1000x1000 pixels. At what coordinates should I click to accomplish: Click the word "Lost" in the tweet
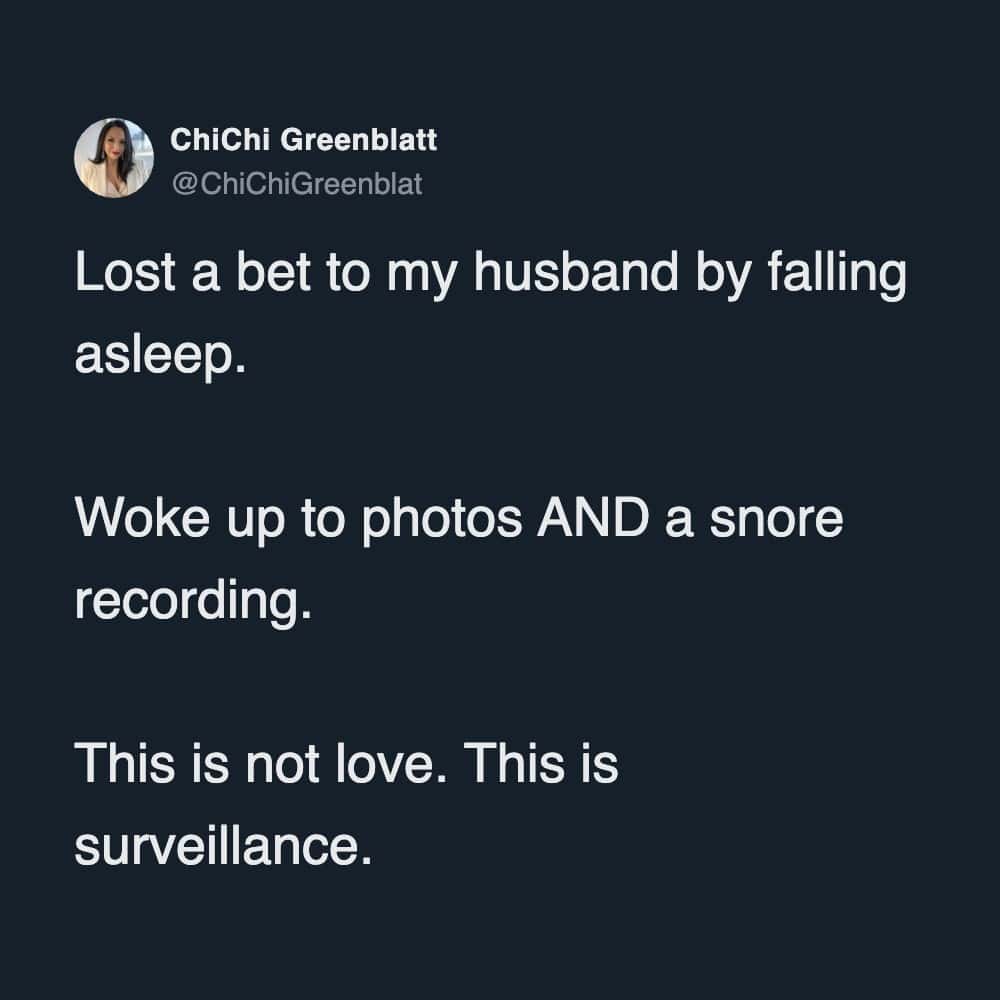pyautogui.click(x=113, y=275)
